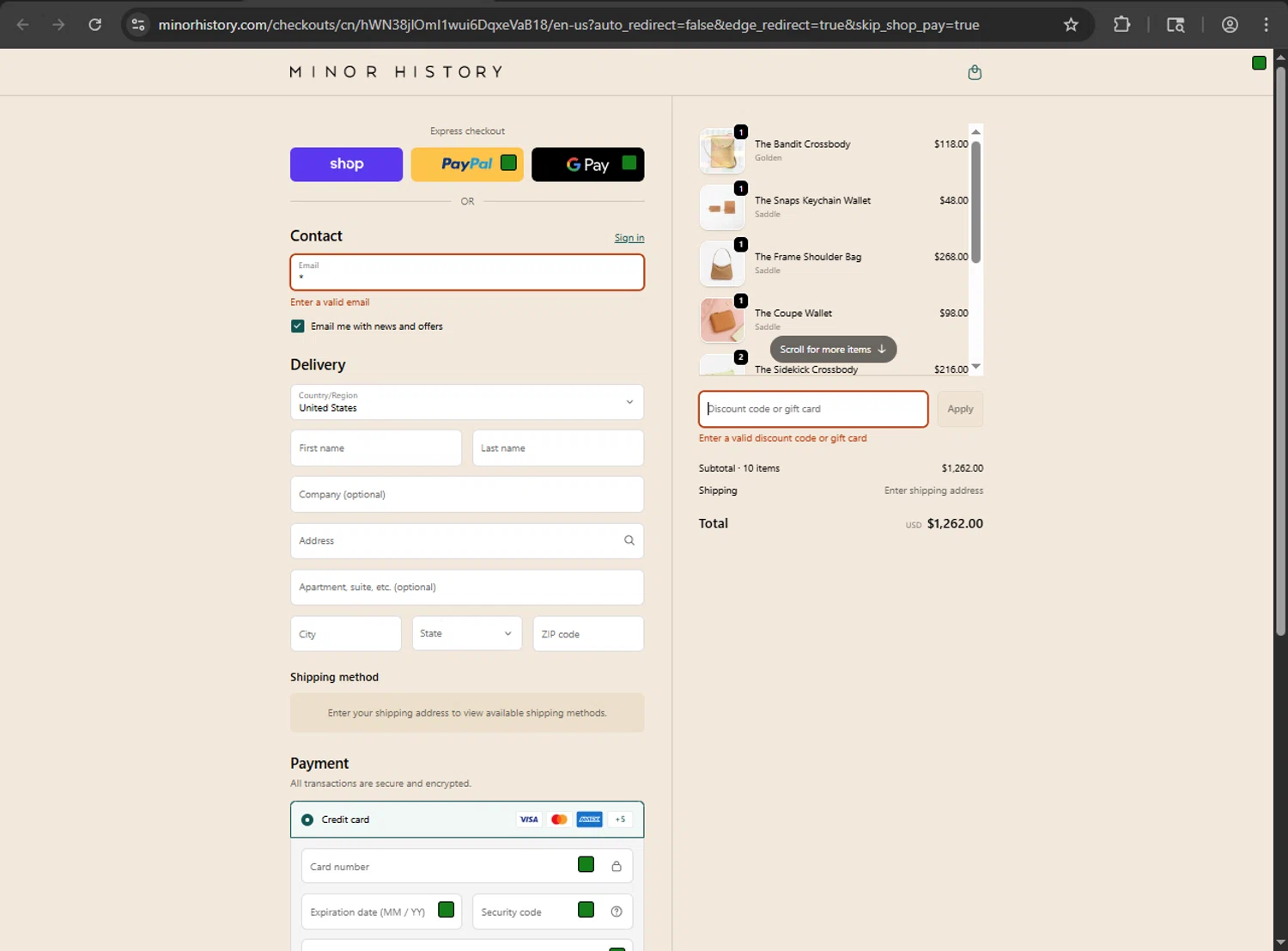Viewport: 1288px width, 951px height.
Task: Focus the ZIP code field
Action: click(588, 633)
